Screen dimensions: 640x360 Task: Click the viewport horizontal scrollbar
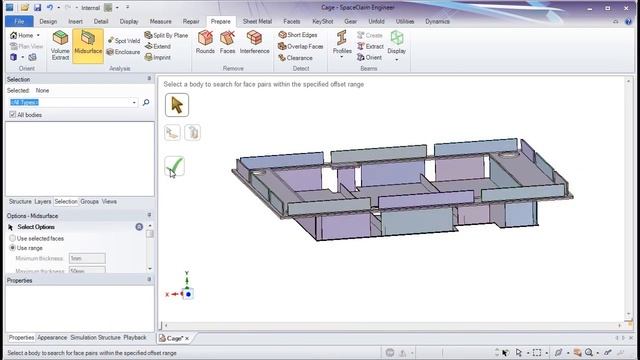click(x=392, y=325)
